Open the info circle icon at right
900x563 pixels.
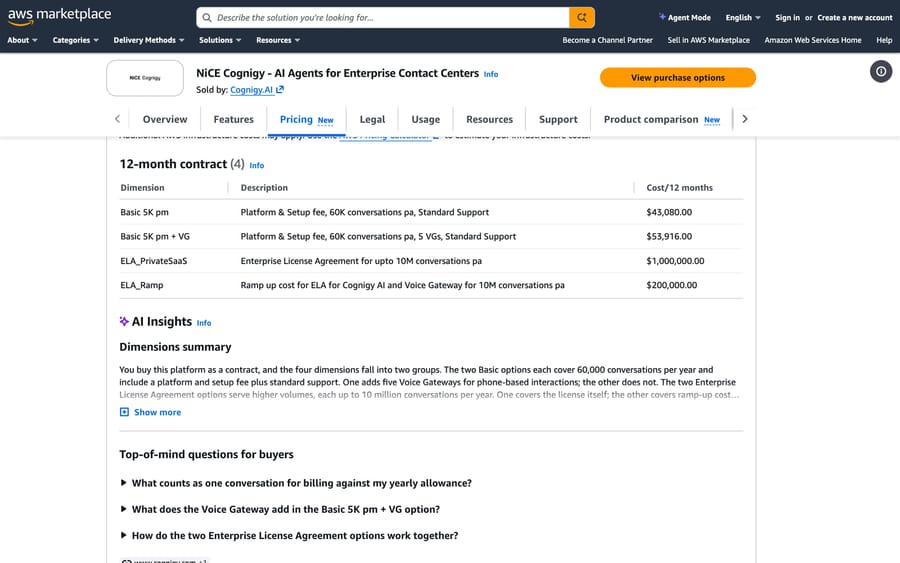(x=880, y=72)
